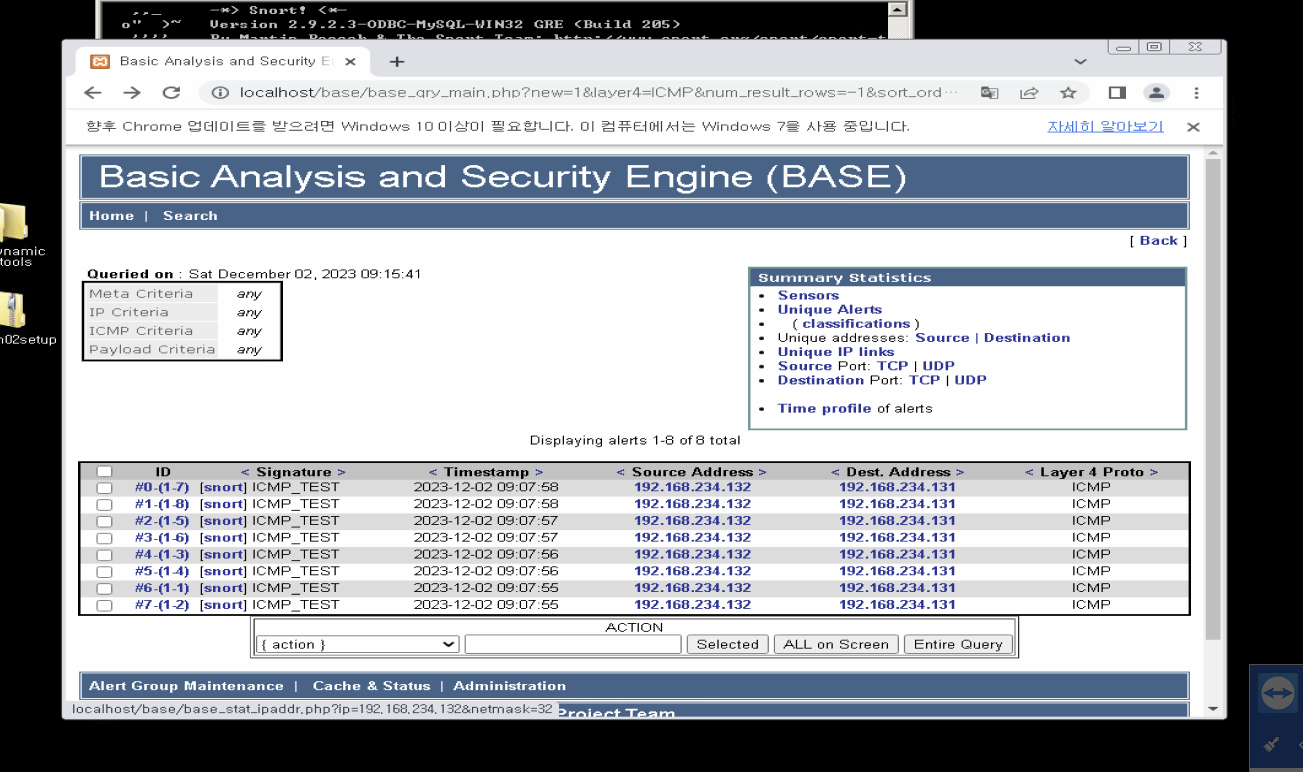This screenshot has height=772, width=1303.
Task: Sort Layer 4 Proto with right arrow
Action: pos(1153,472)
